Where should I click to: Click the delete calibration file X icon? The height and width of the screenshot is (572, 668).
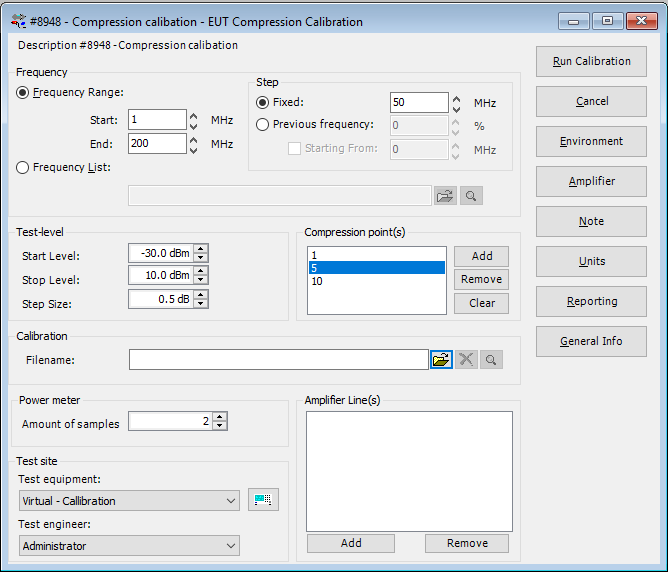[466, 360]
